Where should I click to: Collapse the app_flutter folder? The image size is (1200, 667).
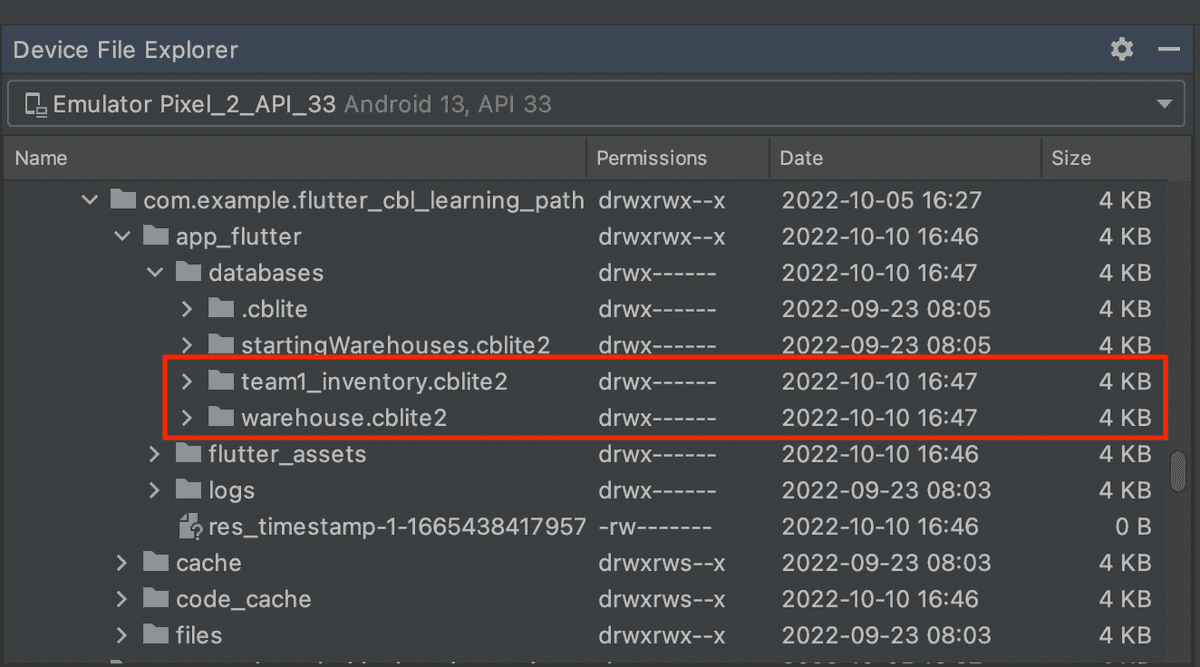(122, 236)
